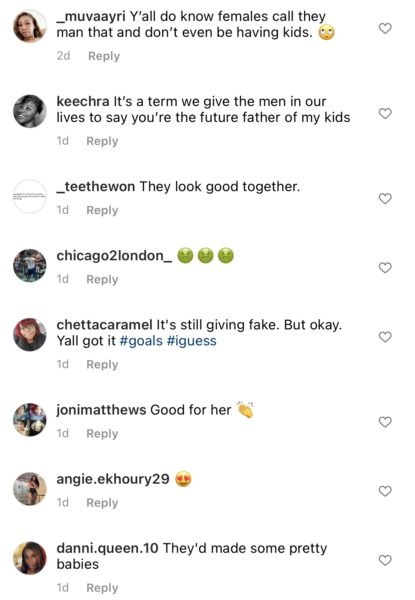Screen dimensions: 415x600
Task: View chicago2london_'s profile photo
Action: tap(30, 266)
